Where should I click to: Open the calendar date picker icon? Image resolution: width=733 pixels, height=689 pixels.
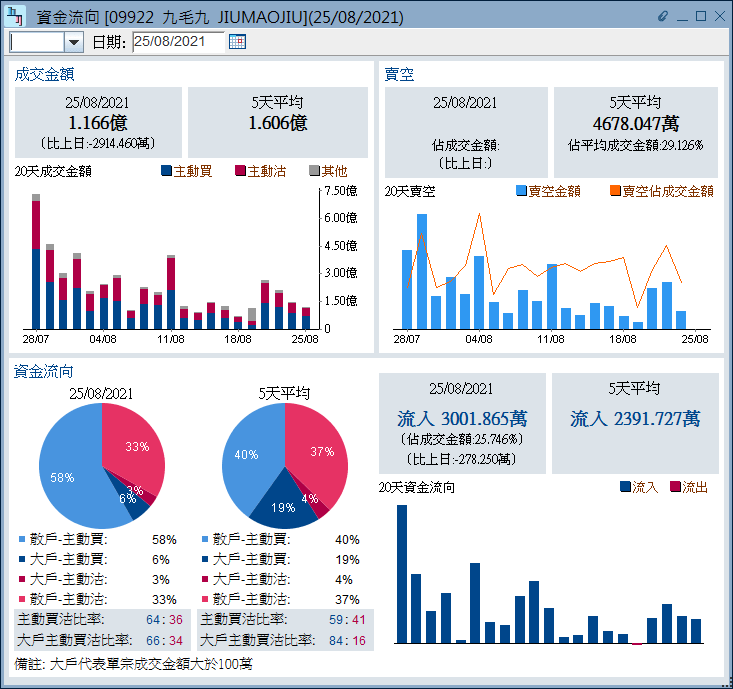point(237,41)
